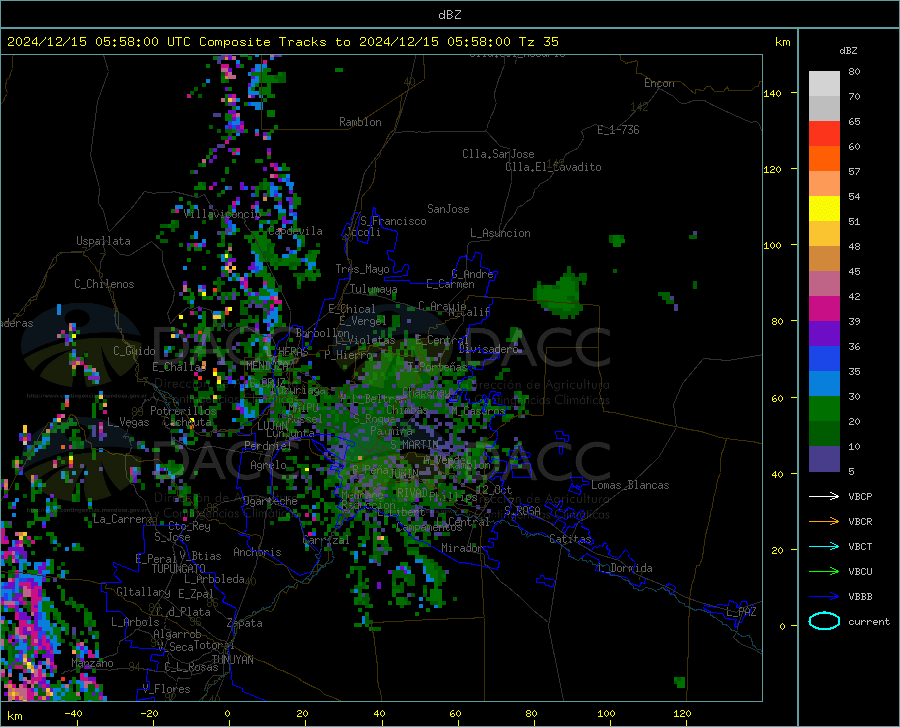The height and width of the screenshot is (727, 900).
Task: Click the 'Catitas' place label
Action: pyautogui.click(x=570, y=539)
